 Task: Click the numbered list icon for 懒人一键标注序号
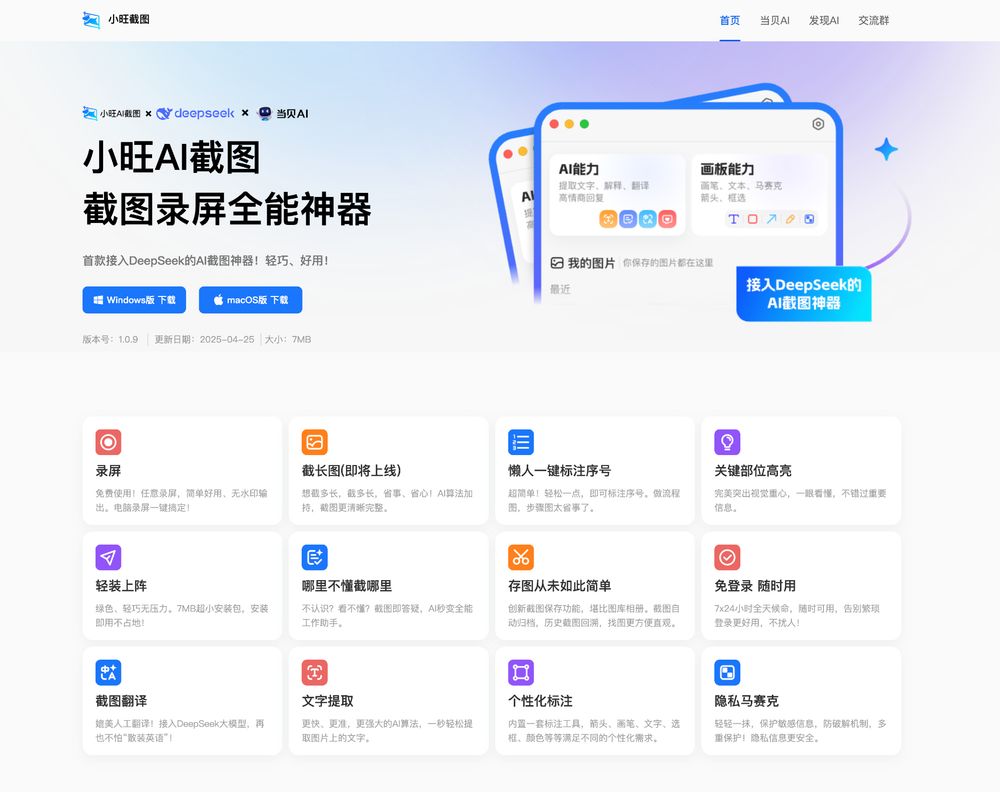pyautogui.click(x=521, y=442)
